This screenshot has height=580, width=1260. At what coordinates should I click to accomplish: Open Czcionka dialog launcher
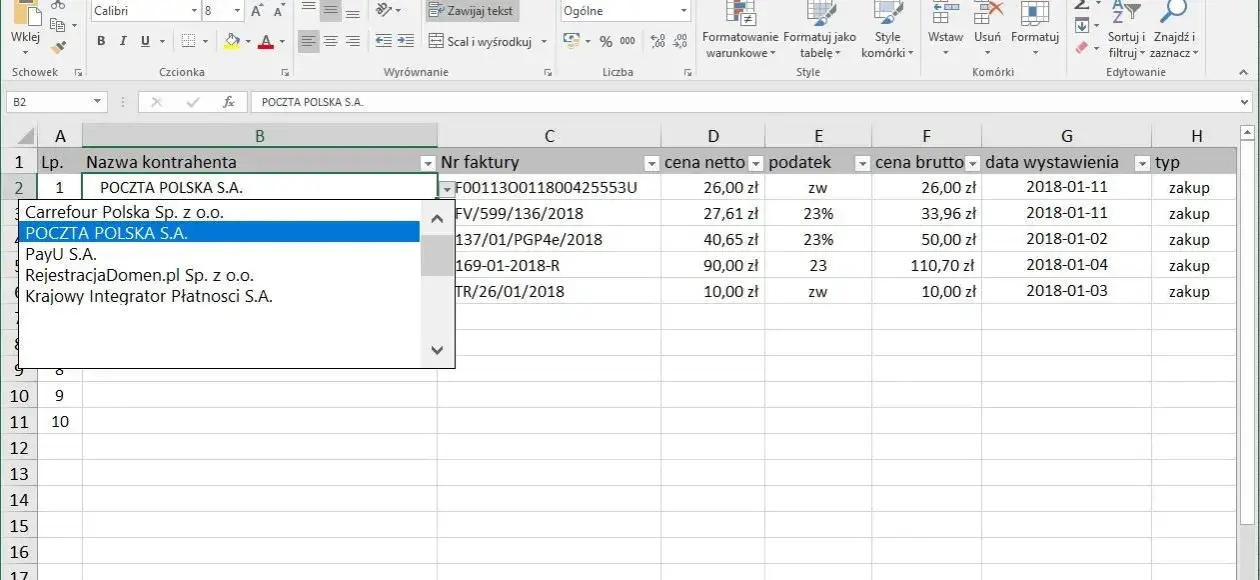285,72
